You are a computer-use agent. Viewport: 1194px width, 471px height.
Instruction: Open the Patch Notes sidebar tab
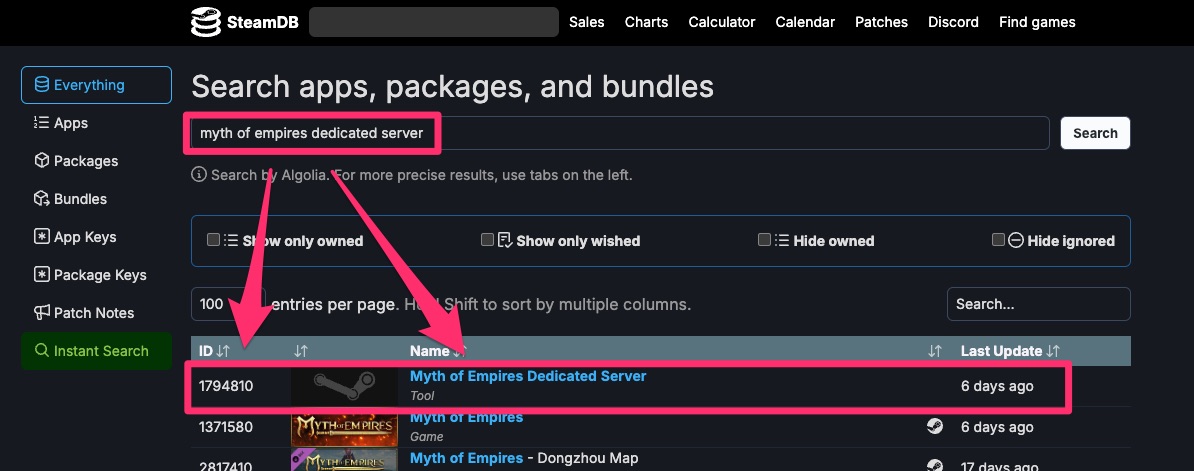coord(97,313)
